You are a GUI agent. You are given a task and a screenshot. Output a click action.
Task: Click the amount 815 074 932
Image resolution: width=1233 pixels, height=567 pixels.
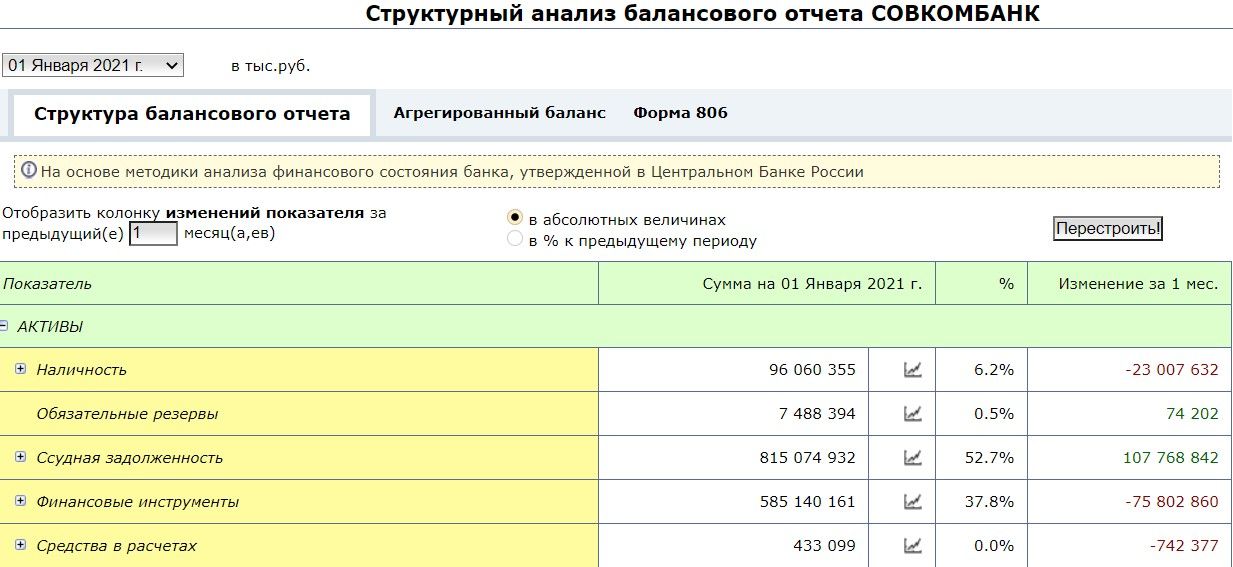click(x=808, y=458)
